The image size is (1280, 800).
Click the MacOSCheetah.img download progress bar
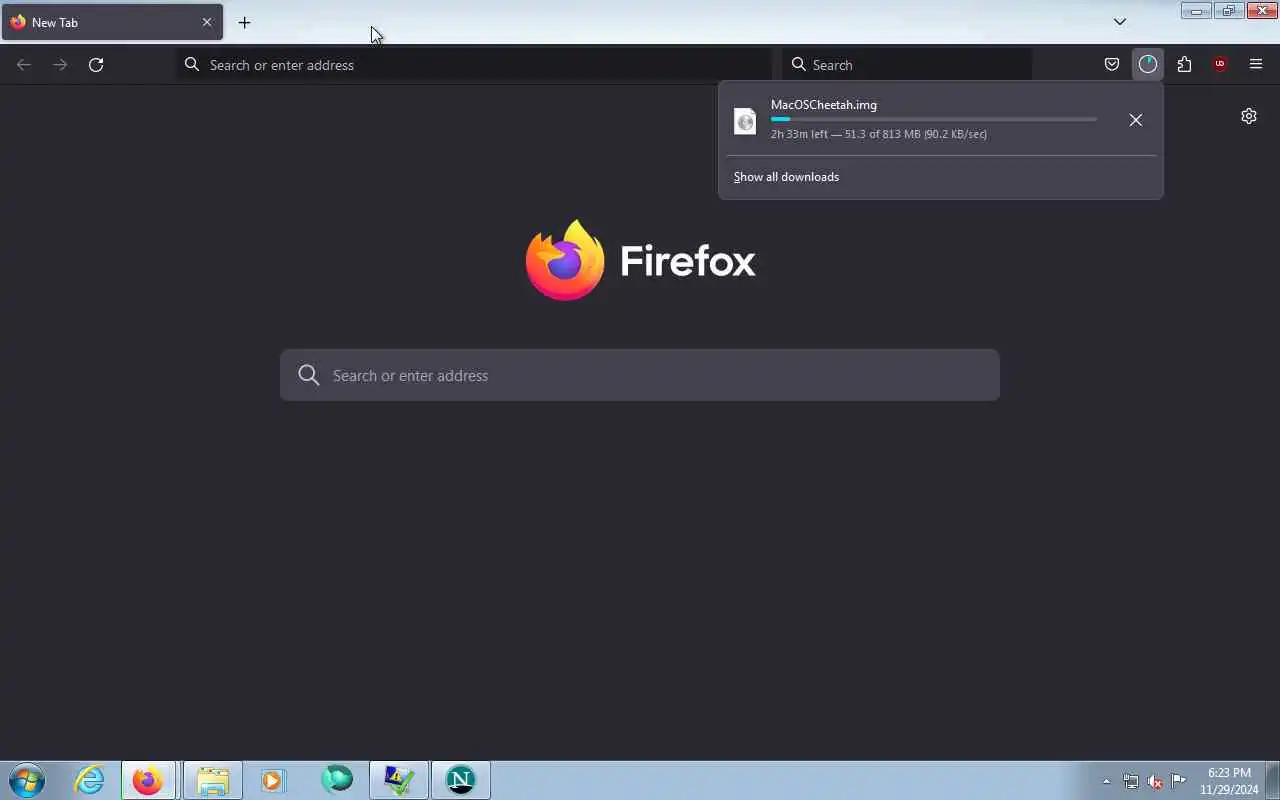coord(934,119)
